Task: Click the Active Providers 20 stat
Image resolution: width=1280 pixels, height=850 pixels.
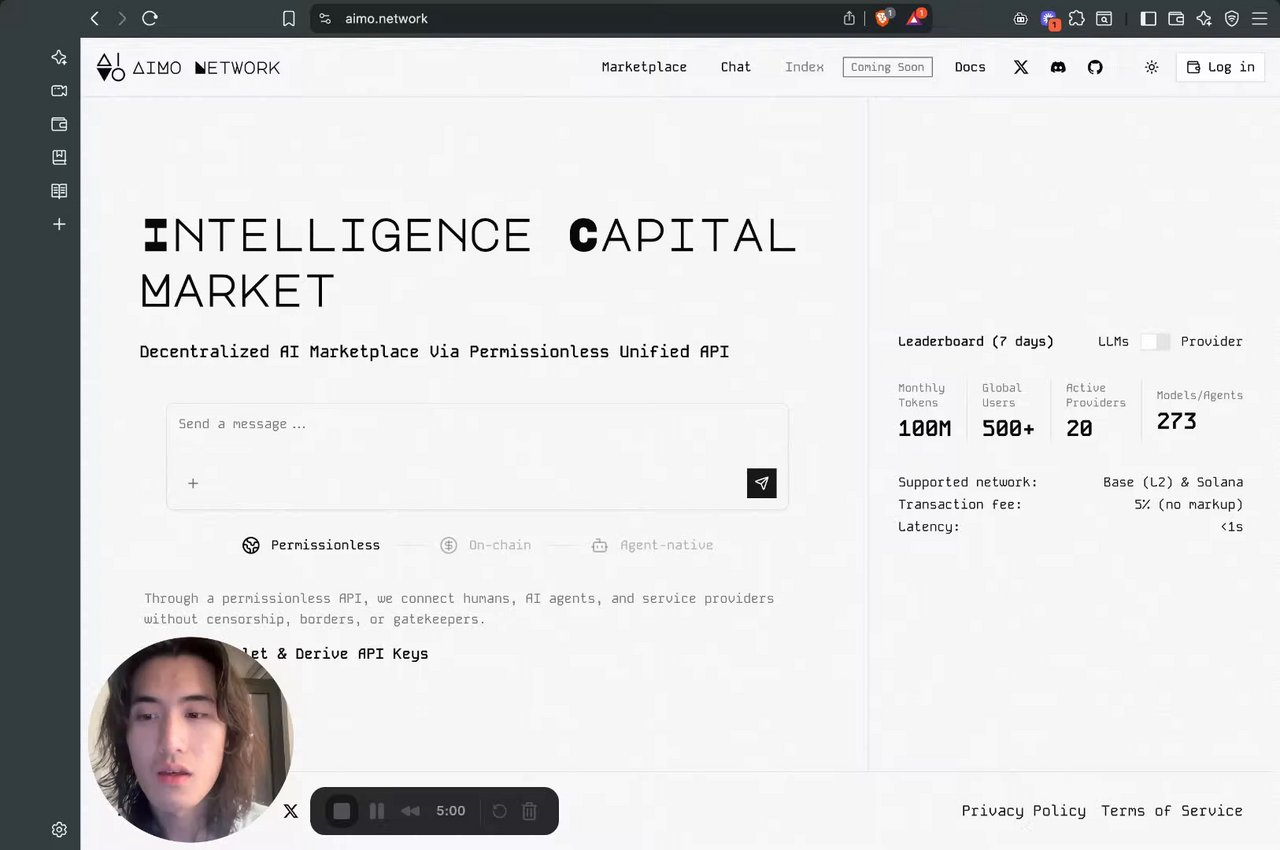Action: [x=1095, y=410]
